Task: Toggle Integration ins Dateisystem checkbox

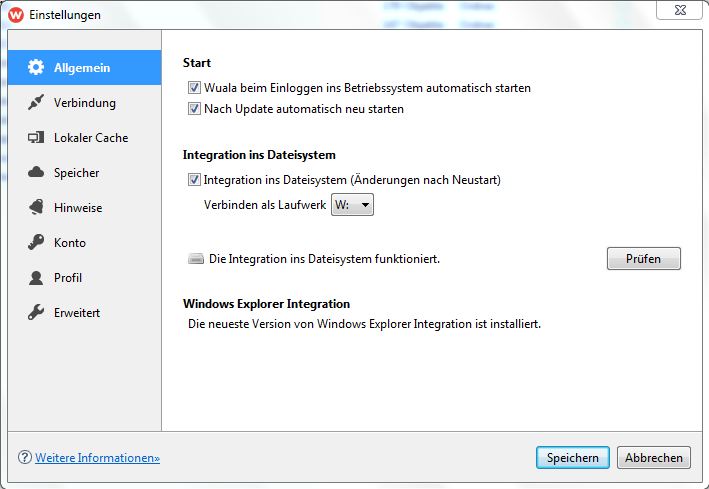Action: pyautogui.click(x=194, y=180)
